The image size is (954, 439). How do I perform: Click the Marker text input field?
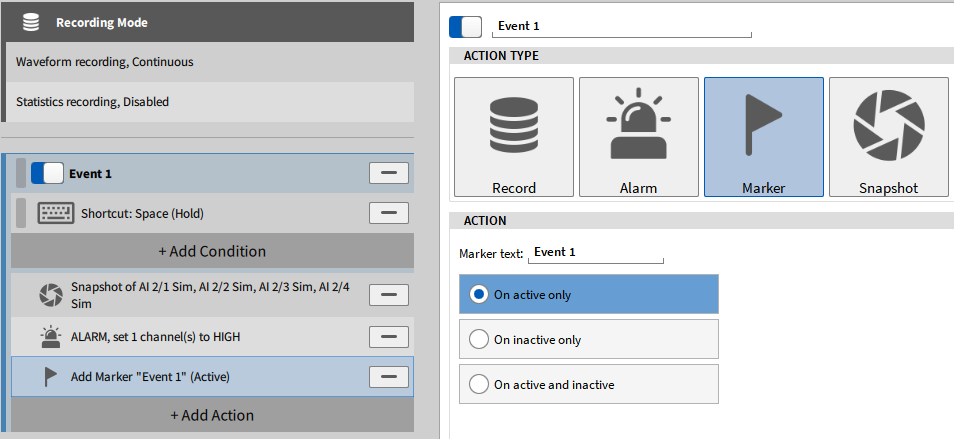596,254
